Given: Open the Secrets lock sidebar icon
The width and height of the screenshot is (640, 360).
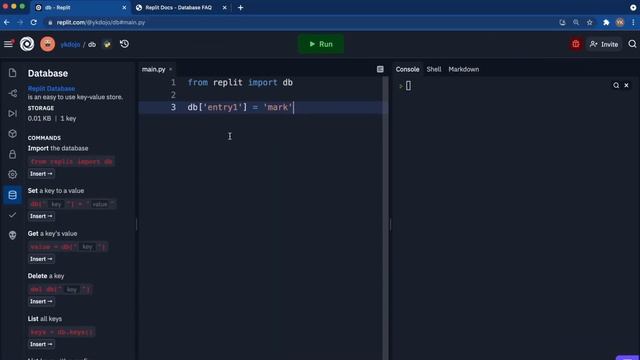Looking at the screenshot, I should pos(13,154).
